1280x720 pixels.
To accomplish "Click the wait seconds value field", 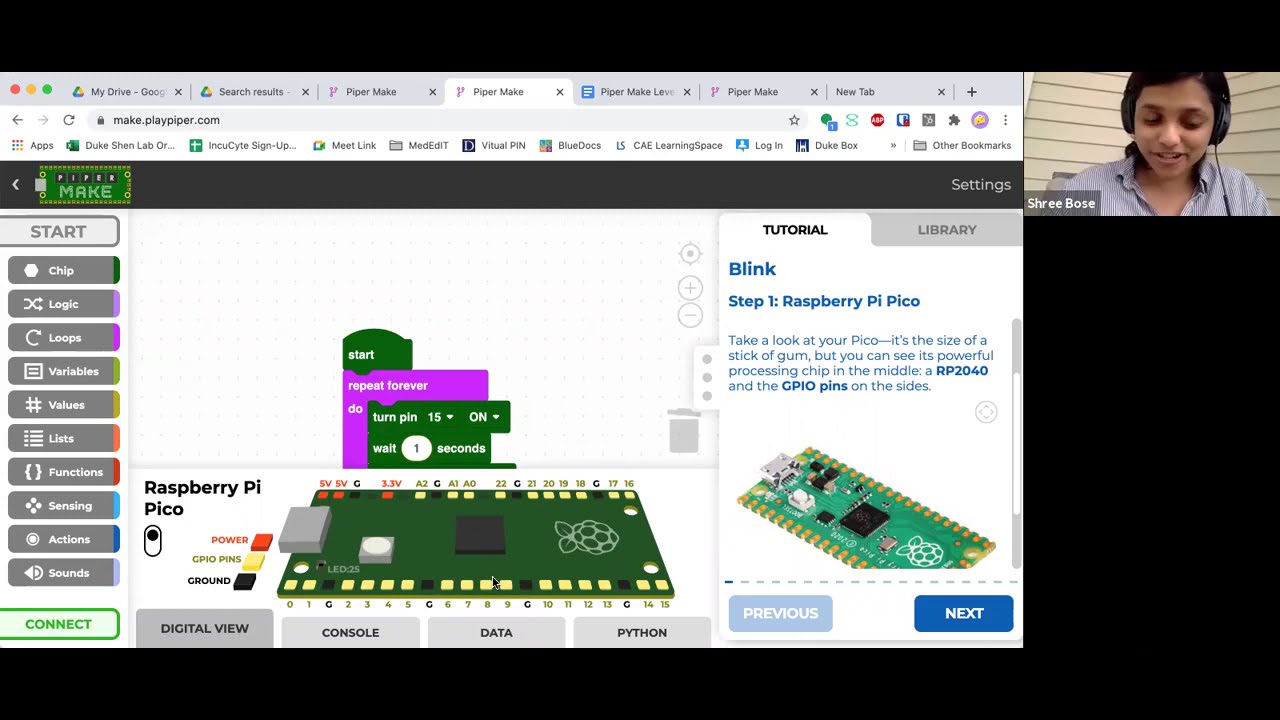I will tap(416, 448).
